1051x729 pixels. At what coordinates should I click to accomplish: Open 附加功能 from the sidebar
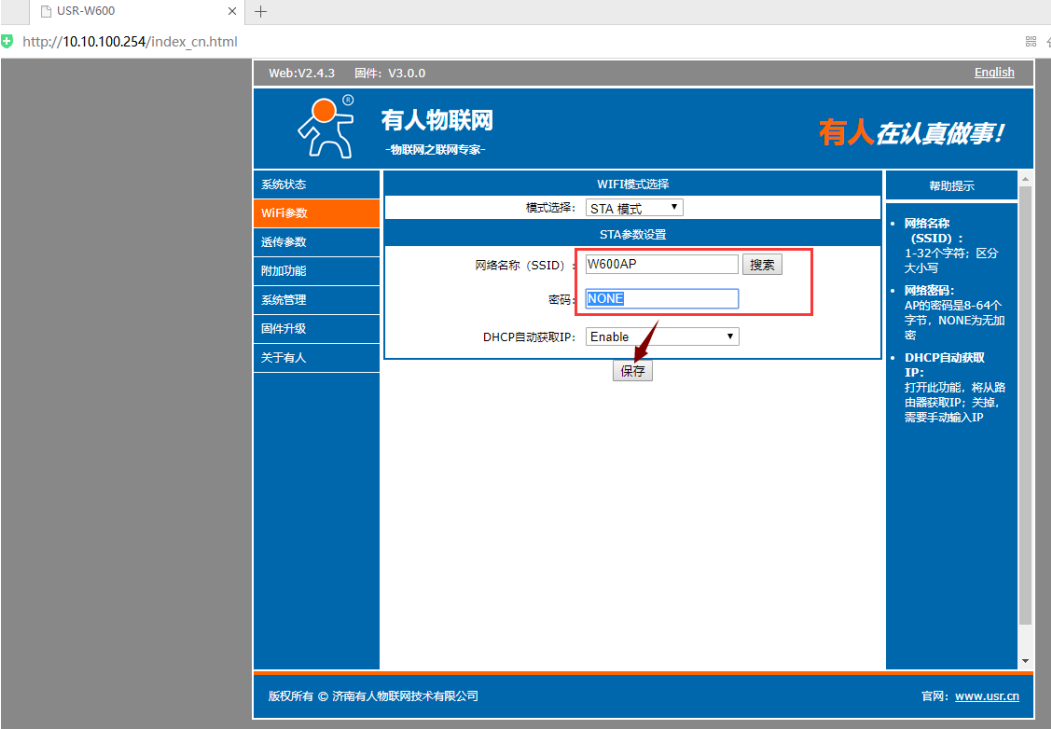(316, 271)
